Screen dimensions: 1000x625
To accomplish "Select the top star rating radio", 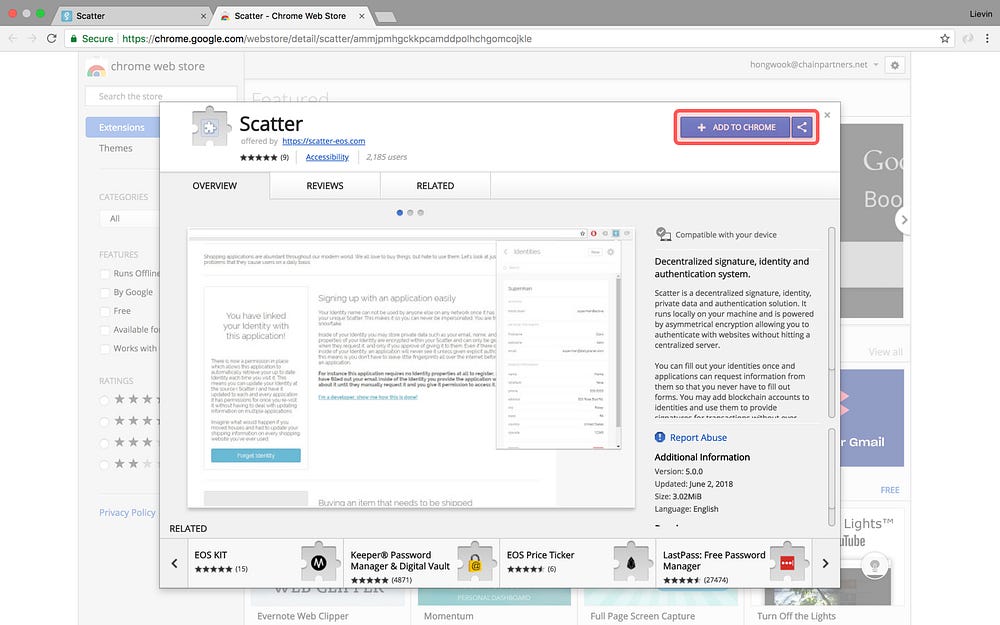I will coord(104,400).
